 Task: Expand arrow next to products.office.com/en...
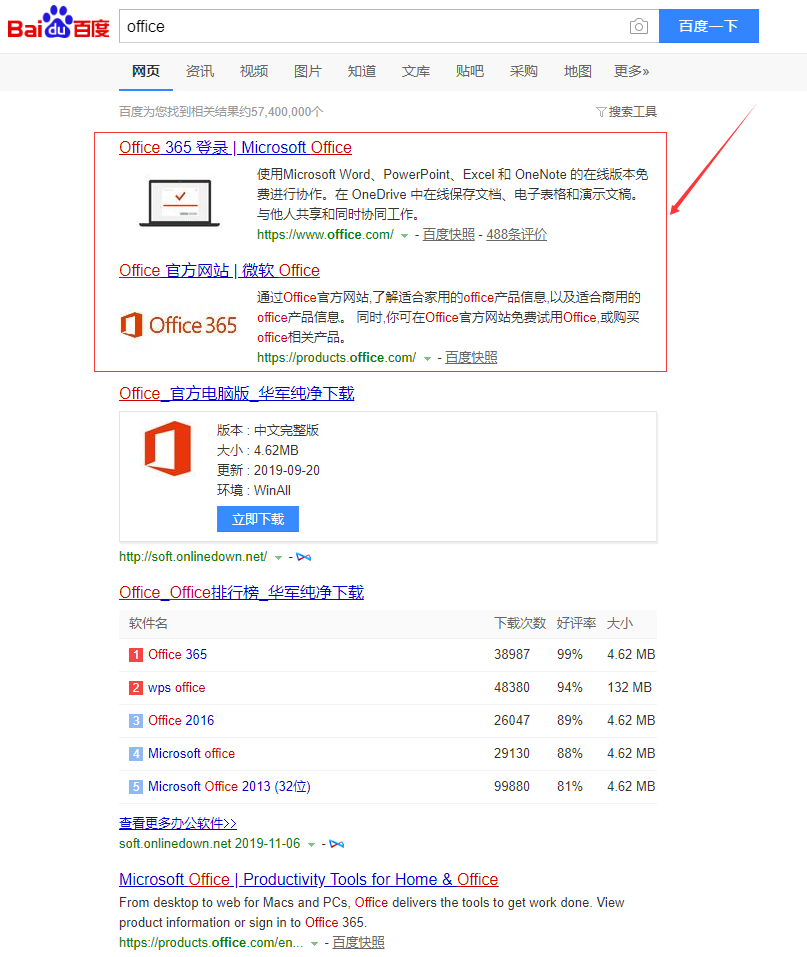(x=314, y=944)
